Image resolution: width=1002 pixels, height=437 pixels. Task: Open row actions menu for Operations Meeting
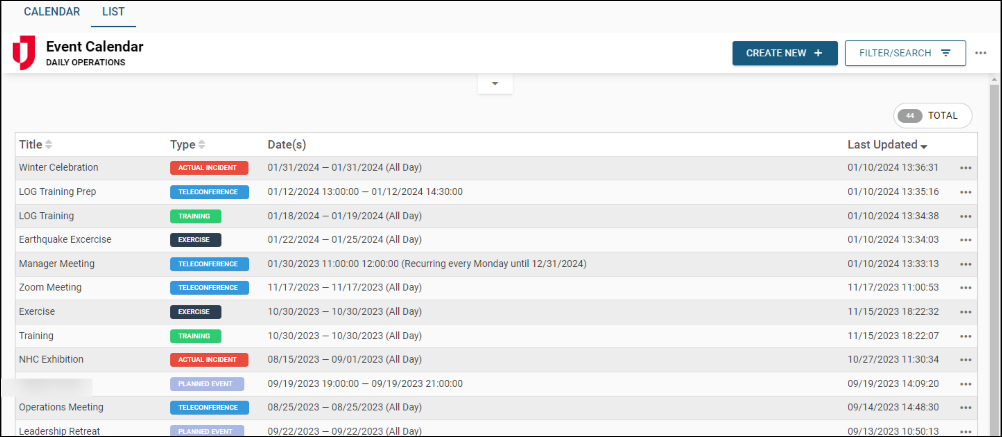click(965, 408)
